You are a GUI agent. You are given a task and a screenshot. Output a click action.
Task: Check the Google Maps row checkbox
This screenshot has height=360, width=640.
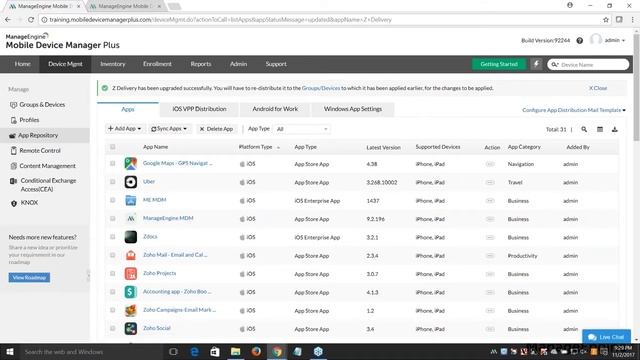pos(113,164)
